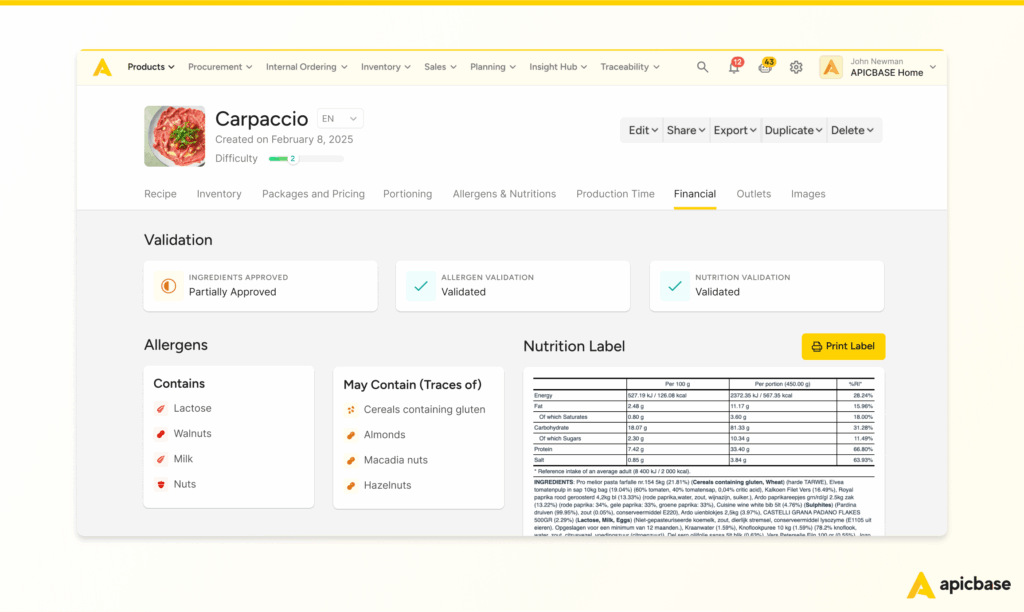Expand the EN language dropdown
The image size is (1024, 612).
pyautogui.click(x=340, y=119)
